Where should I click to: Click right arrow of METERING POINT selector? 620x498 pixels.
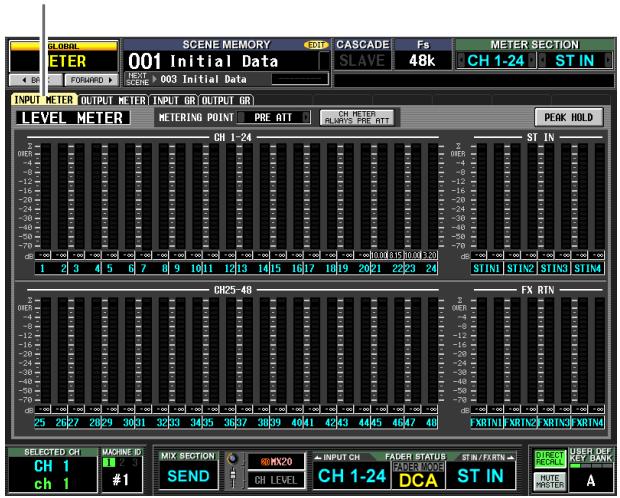pyautogui.click(x=306, y=117)
